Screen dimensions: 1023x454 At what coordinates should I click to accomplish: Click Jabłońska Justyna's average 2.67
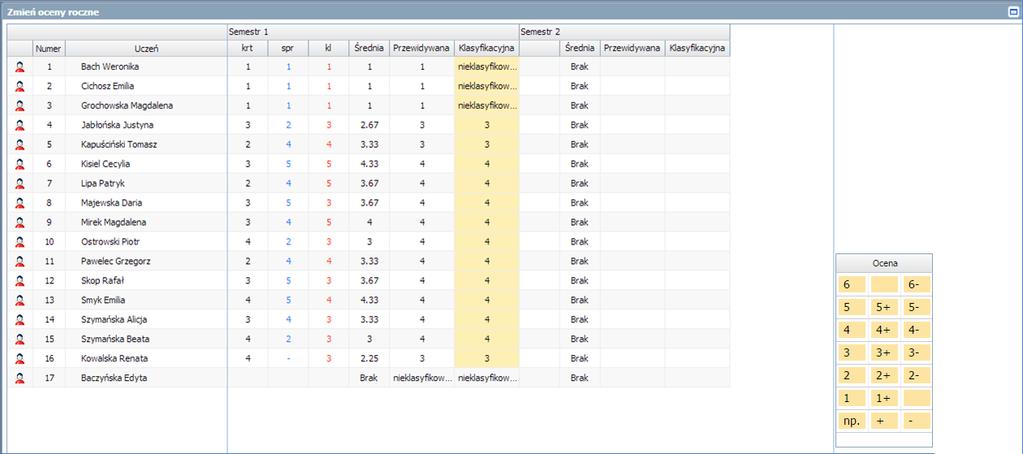[x=369, y=125]
